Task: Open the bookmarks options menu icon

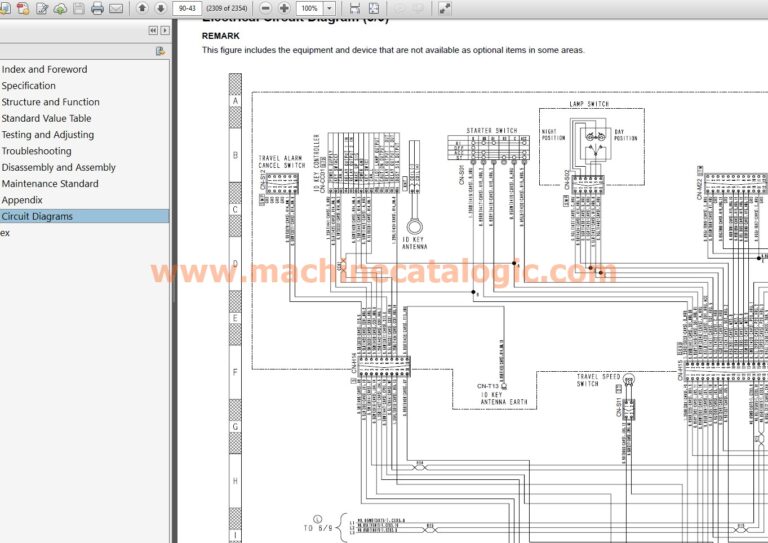Action: click(x=160, y=51)
